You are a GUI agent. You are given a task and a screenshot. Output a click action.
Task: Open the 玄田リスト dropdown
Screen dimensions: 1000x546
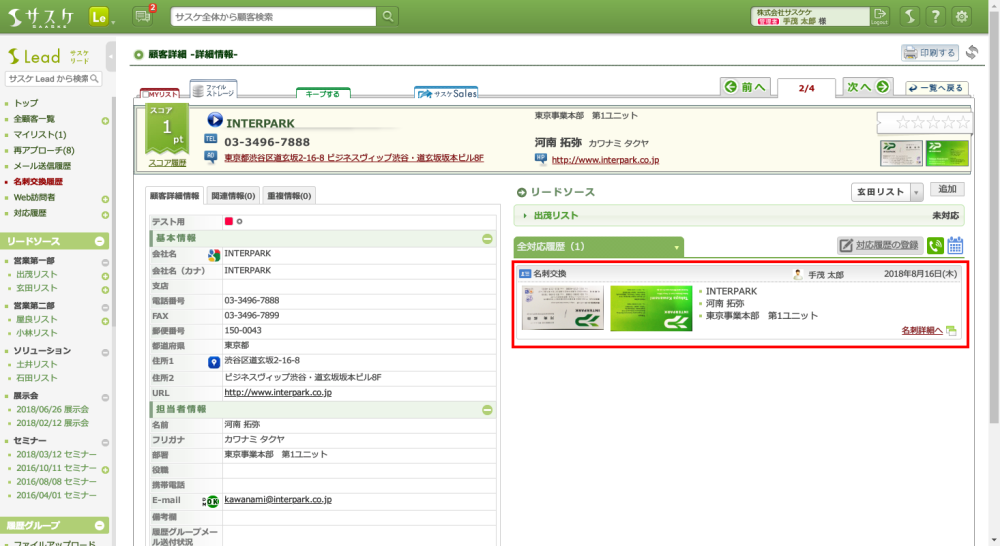click(x=916, y=192)
